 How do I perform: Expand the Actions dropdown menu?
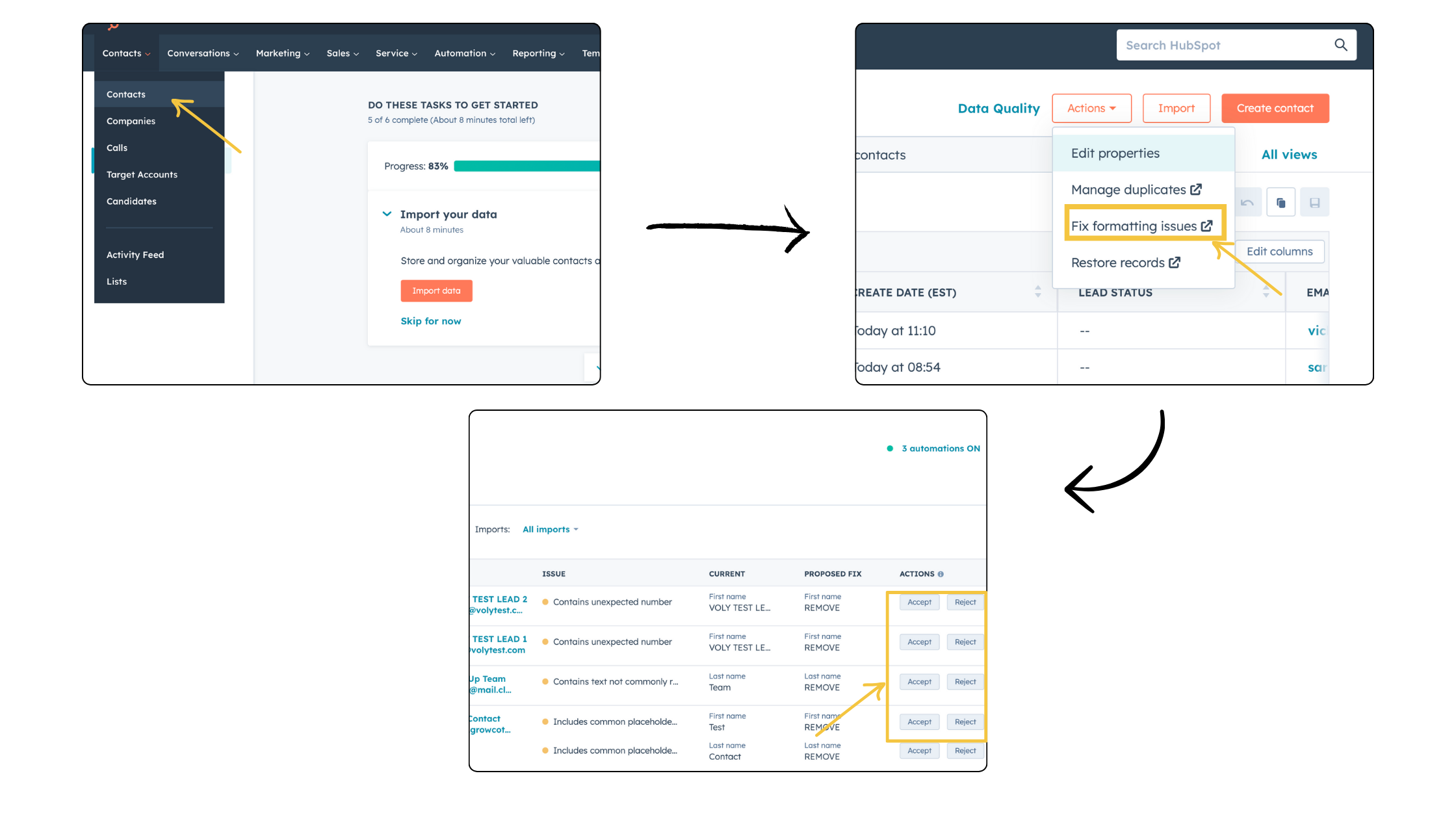(x=1091, y=108)
